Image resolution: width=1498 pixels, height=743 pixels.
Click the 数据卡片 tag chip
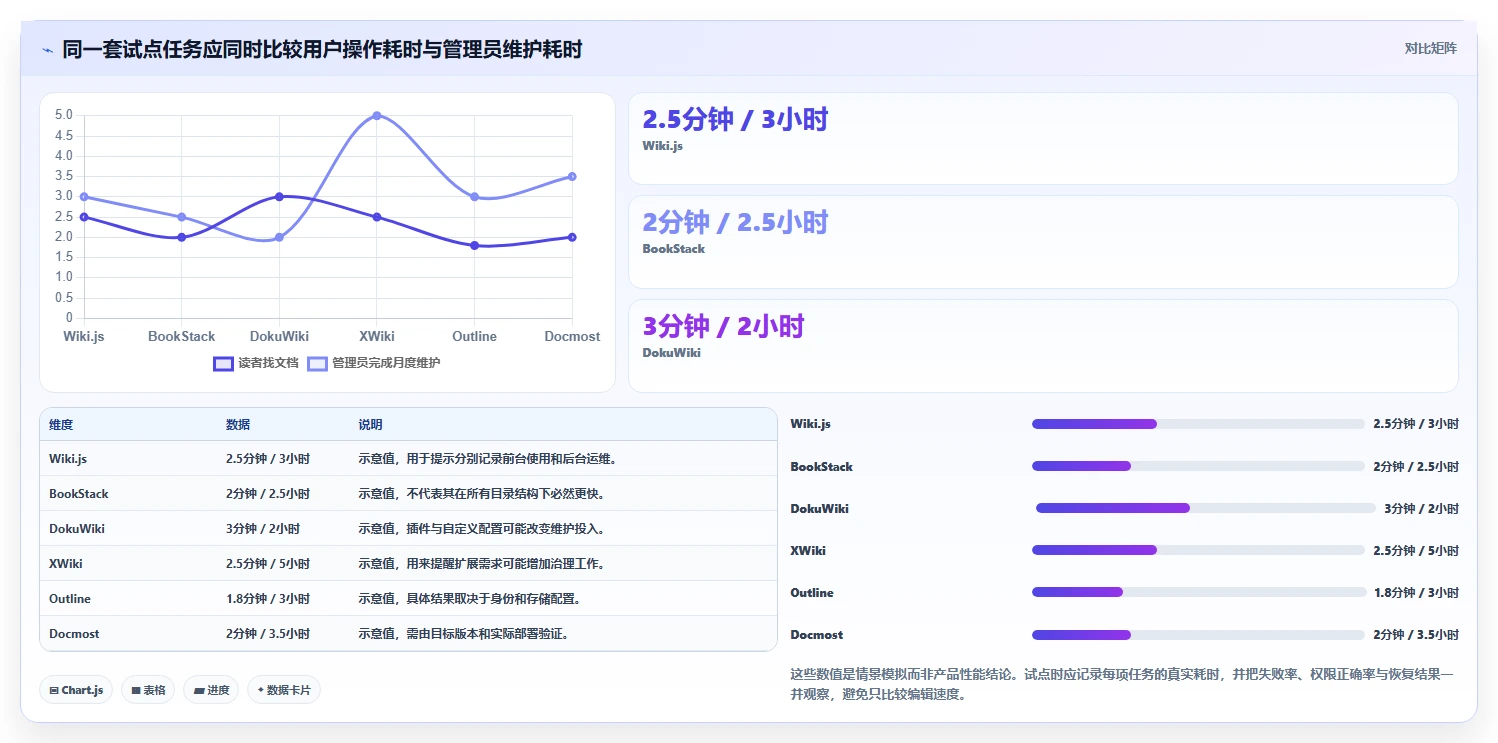pos(284,690)
